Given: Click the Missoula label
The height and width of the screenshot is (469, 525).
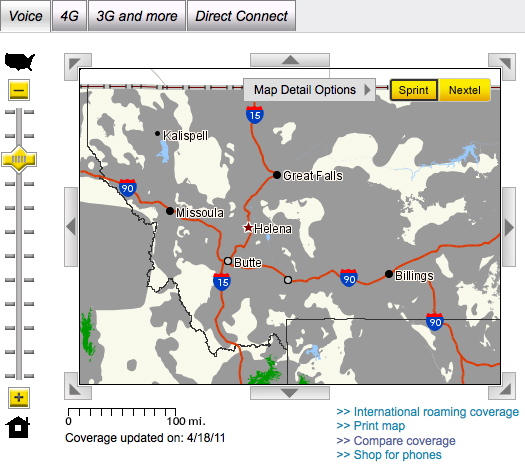Looking at the screenshot, I should pos(200,213).
